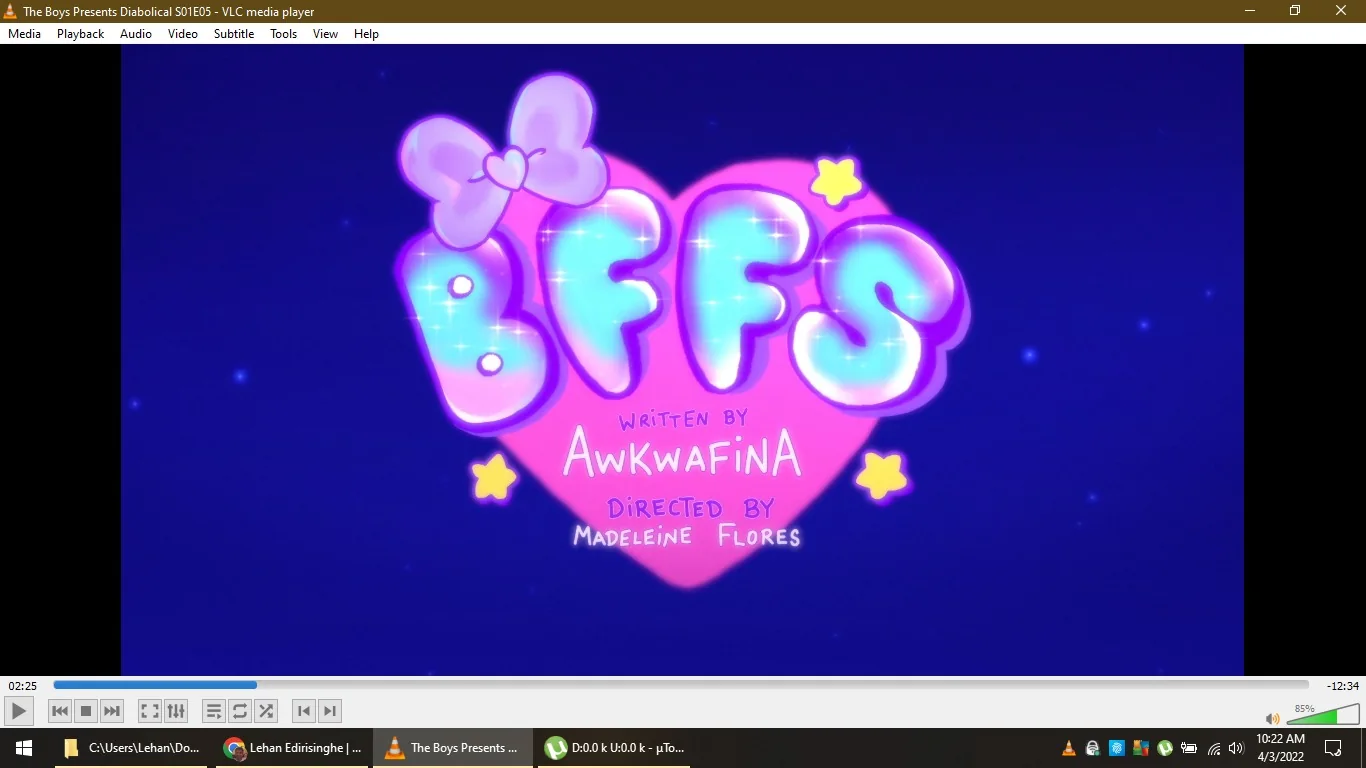Toggle fullscreen video mode
1366x768 pixels.
[150, 711]
